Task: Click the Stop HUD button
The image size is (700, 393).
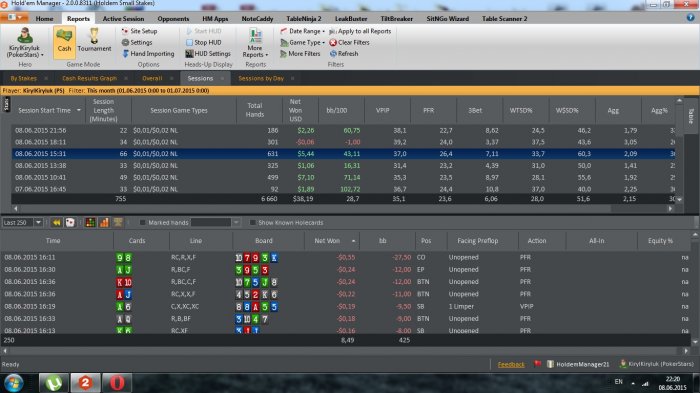Action: pyautogui.click(x=204, y=42)
